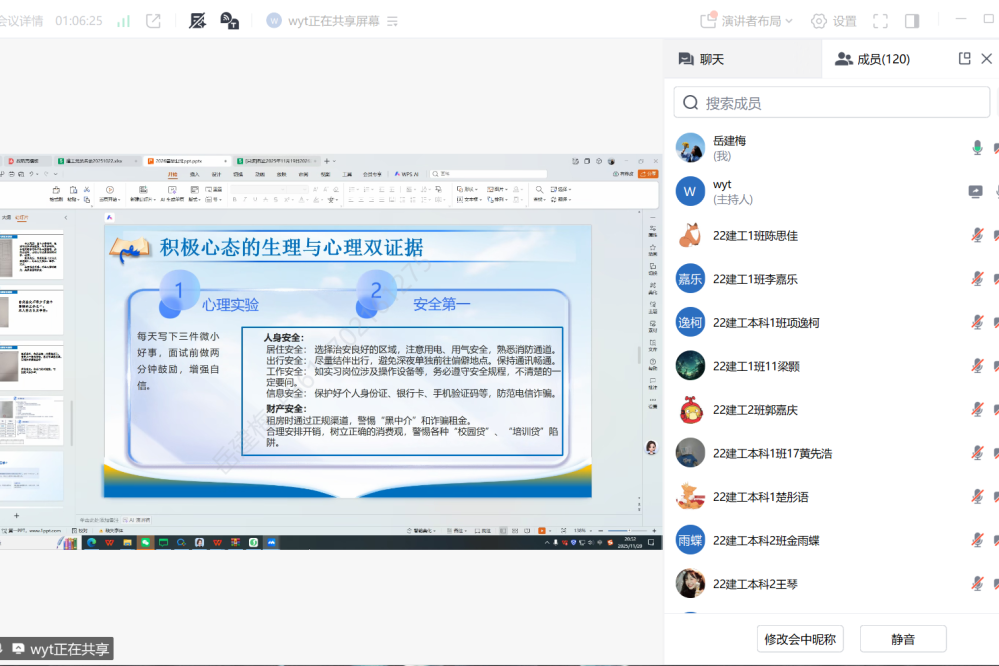
Task: Enter full screen mode via the top bar icon
Action: click(x=880, y=21)
